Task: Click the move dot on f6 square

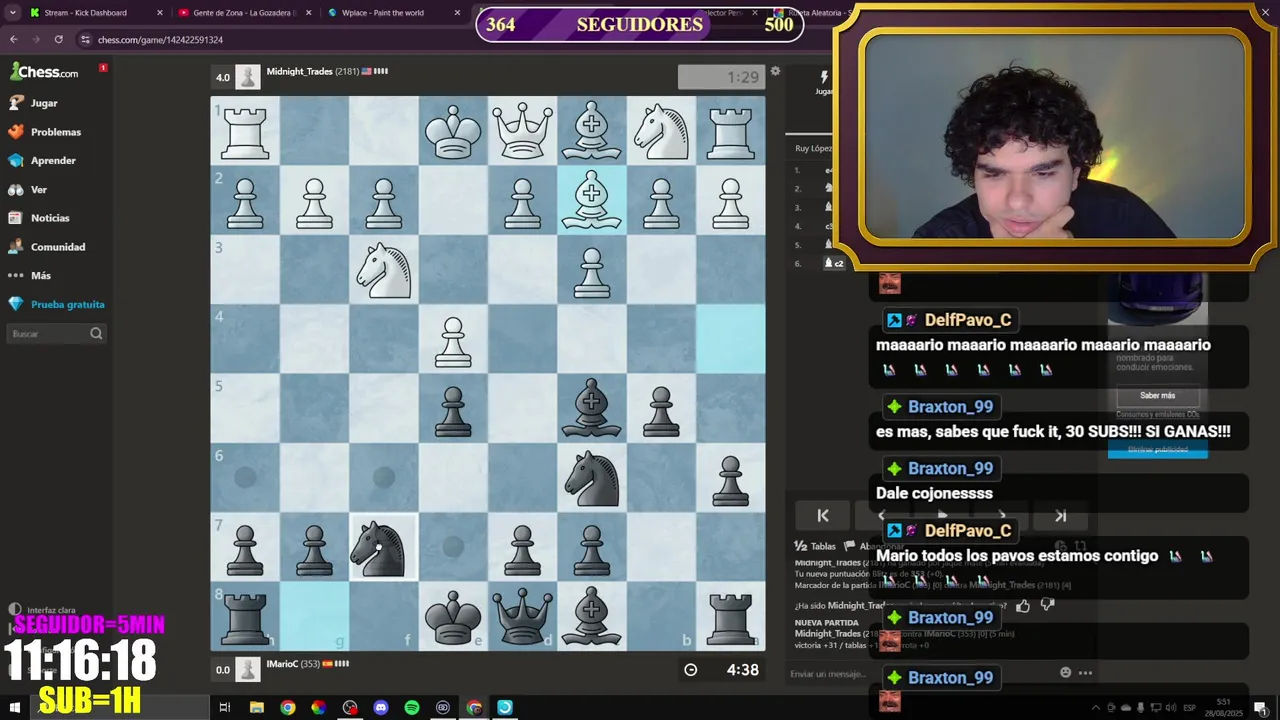Action: [x=384, y=478]
